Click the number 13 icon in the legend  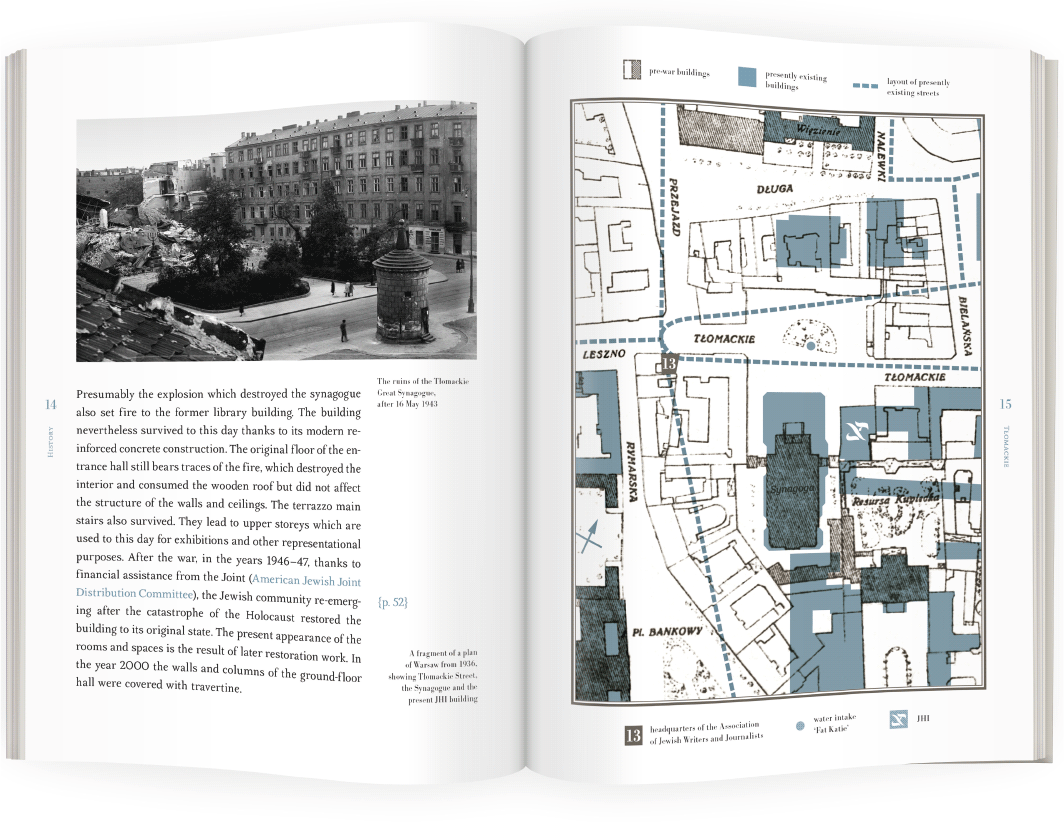(632, 735)
